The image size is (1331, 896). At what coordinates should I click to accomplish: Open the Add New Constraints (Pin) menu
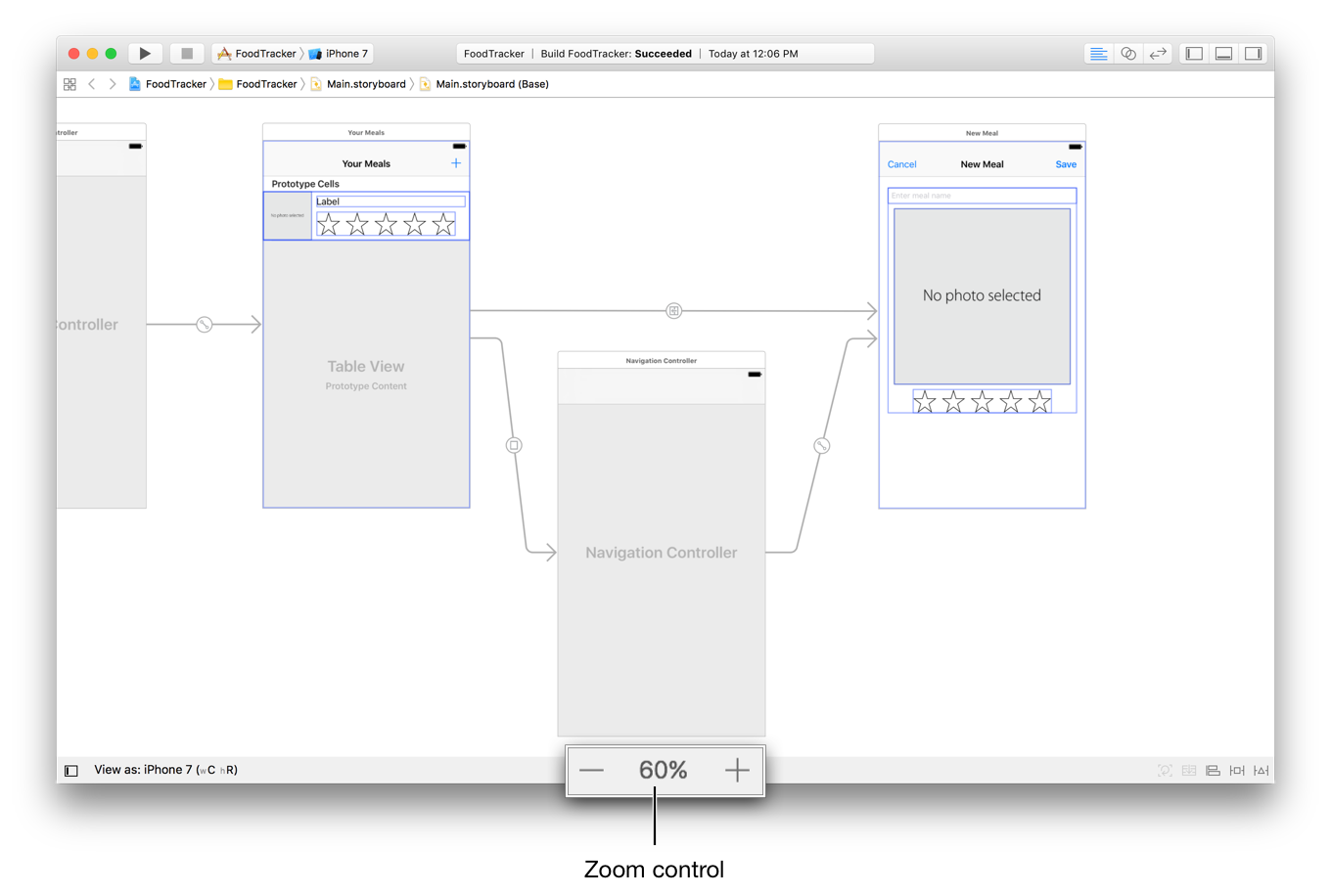pos(1237,771)
